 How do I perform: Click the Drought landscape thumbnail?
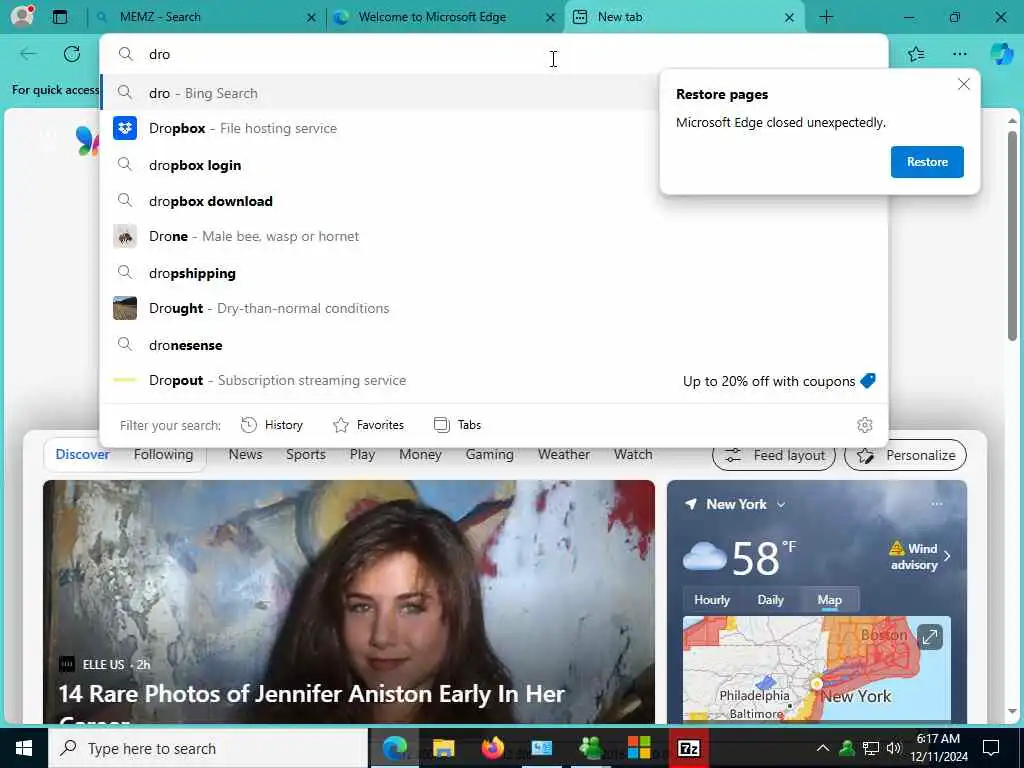(125, 308)
